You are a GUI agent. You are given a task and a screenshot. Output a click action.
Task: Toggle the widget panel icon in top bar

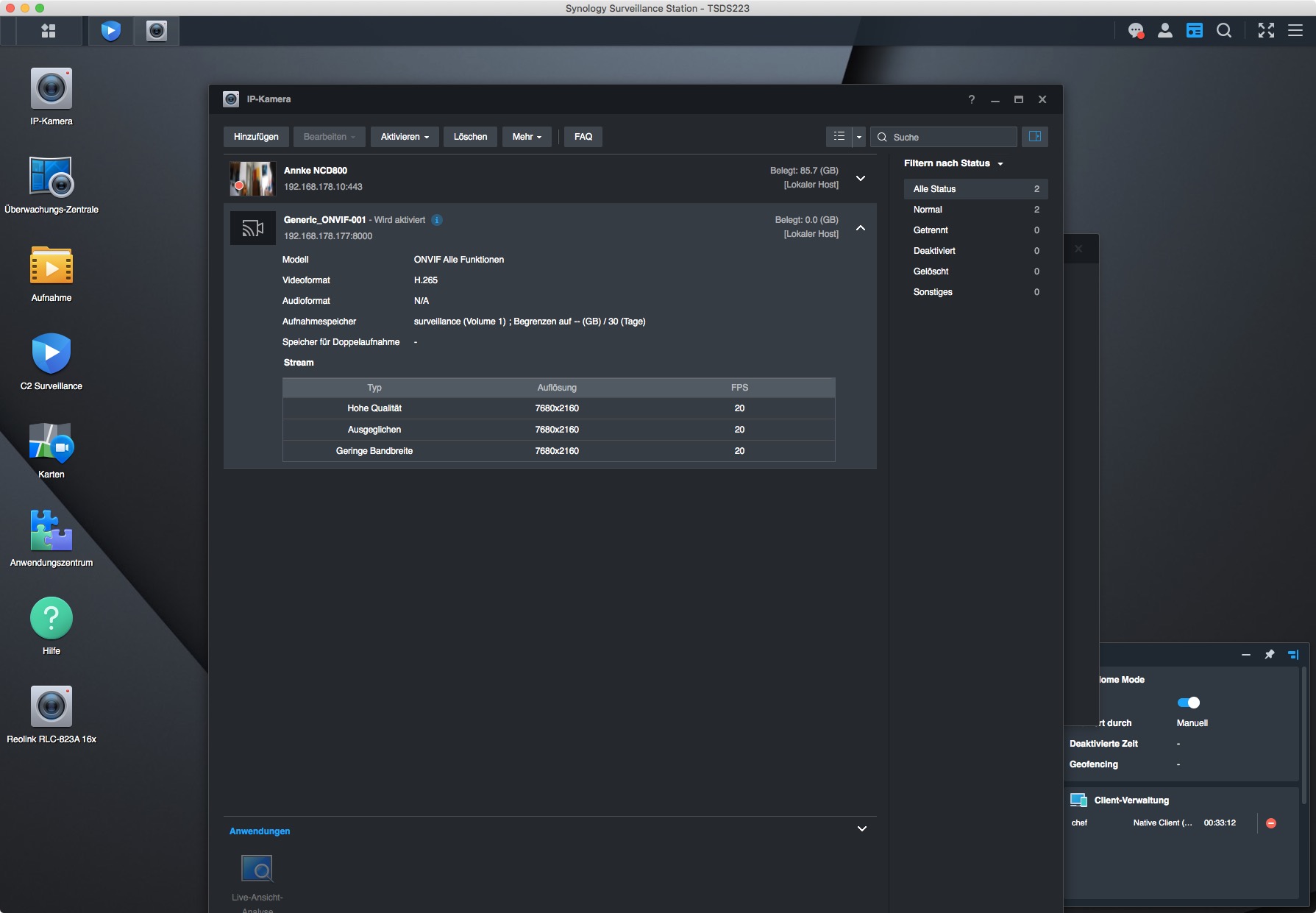pyautogui.click(x=1195, y=31)
